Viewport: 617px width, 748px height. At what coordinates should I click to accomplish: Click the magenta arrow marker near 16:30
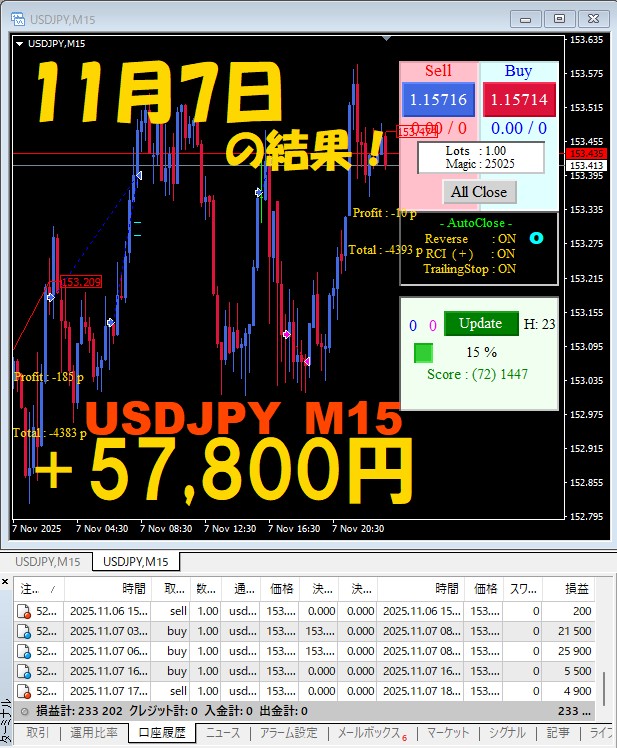point(286,334)
